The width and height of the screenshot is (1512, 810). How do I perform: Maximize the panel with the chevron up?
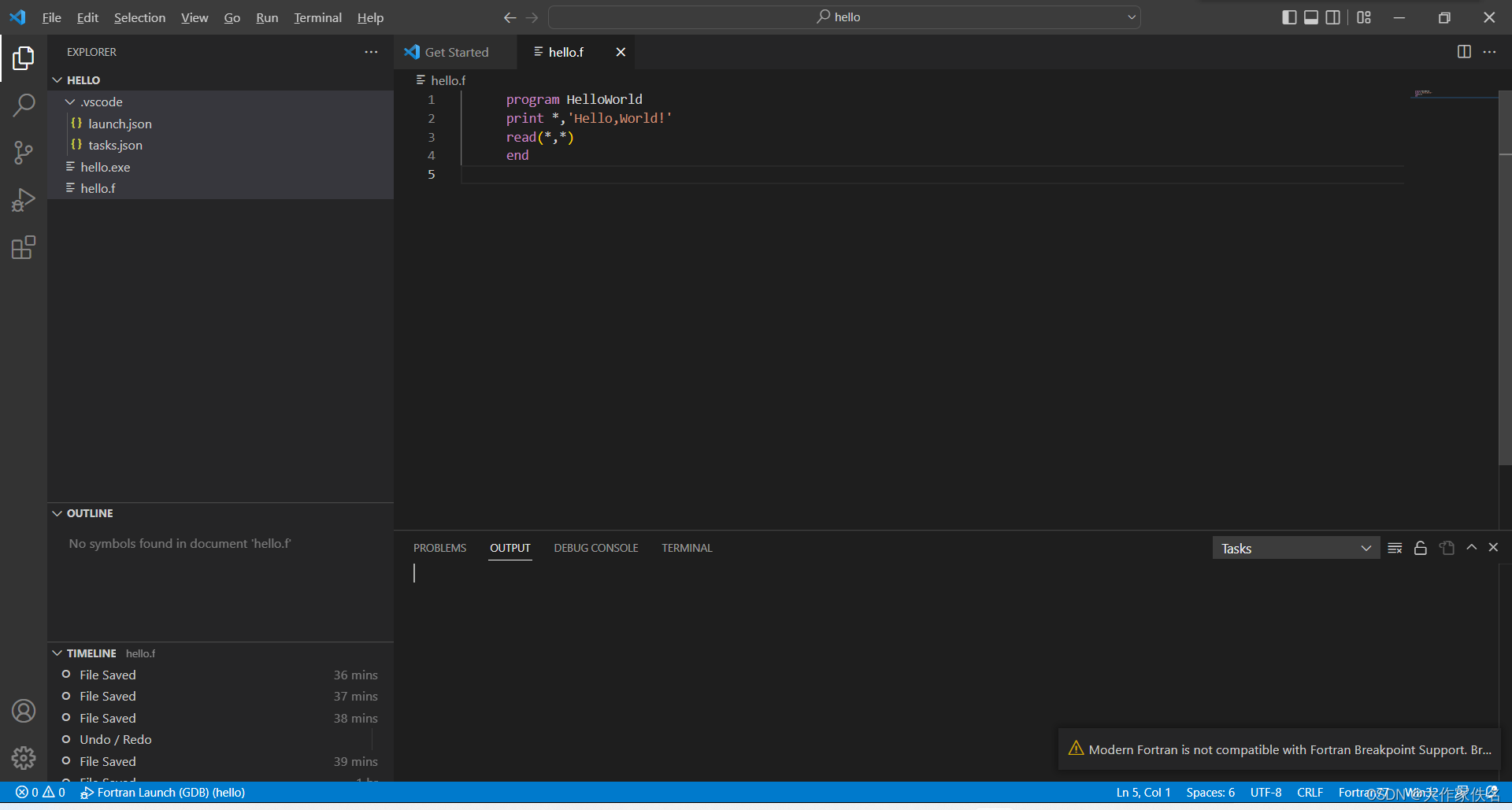[1471, 547]
